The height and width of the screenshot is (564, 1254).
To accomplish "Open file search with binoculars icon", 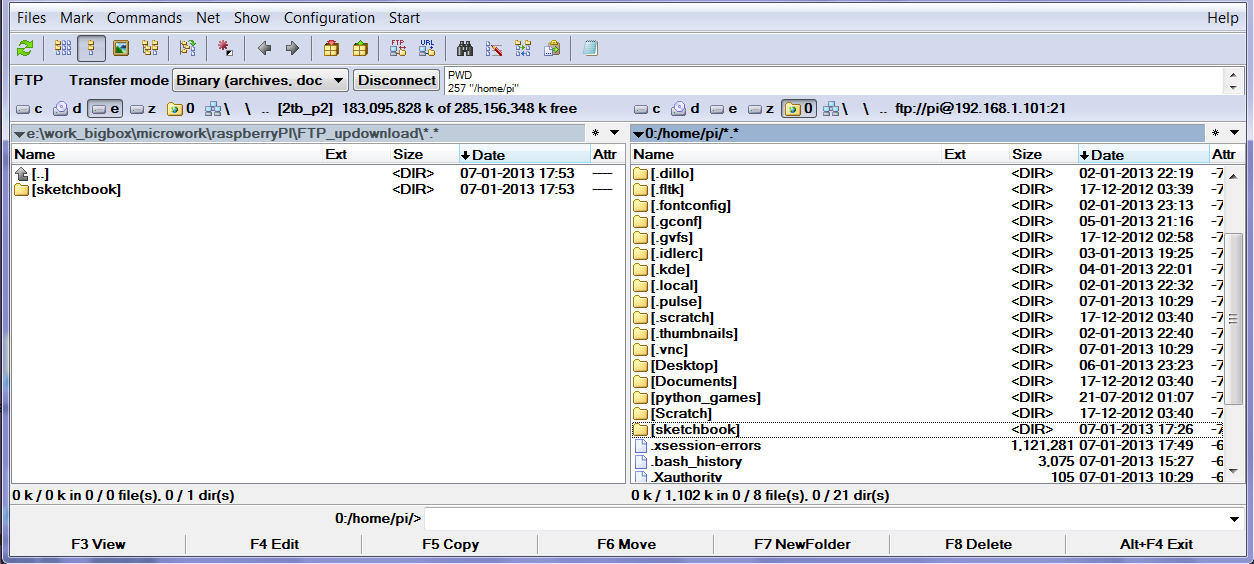I will (x=465, y=48).
